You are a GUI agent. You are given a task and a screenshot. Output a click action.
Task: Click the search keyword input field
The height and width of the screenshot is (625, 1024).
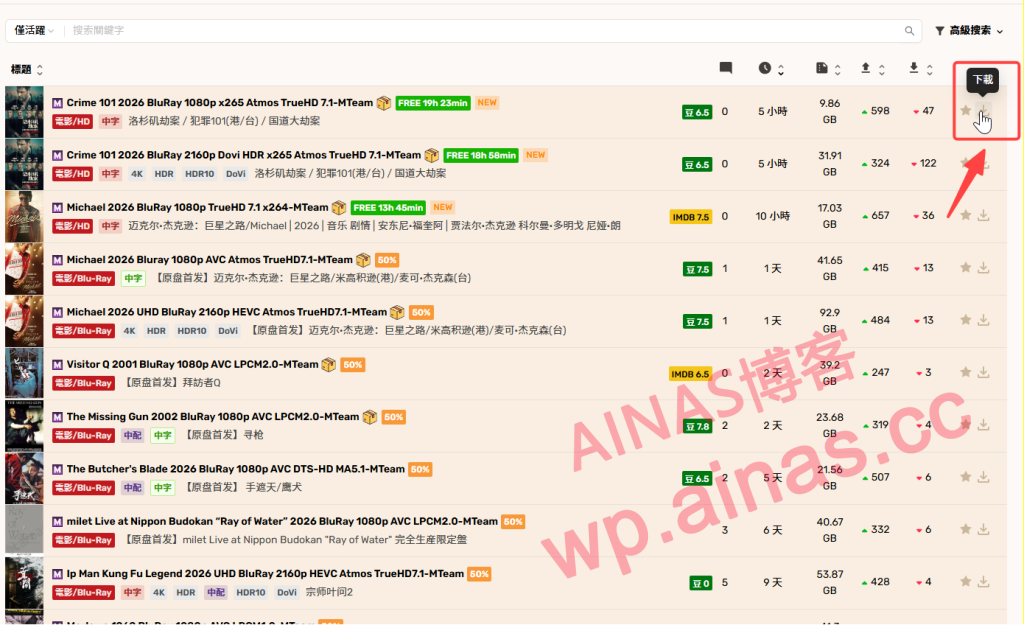[485, 31]
